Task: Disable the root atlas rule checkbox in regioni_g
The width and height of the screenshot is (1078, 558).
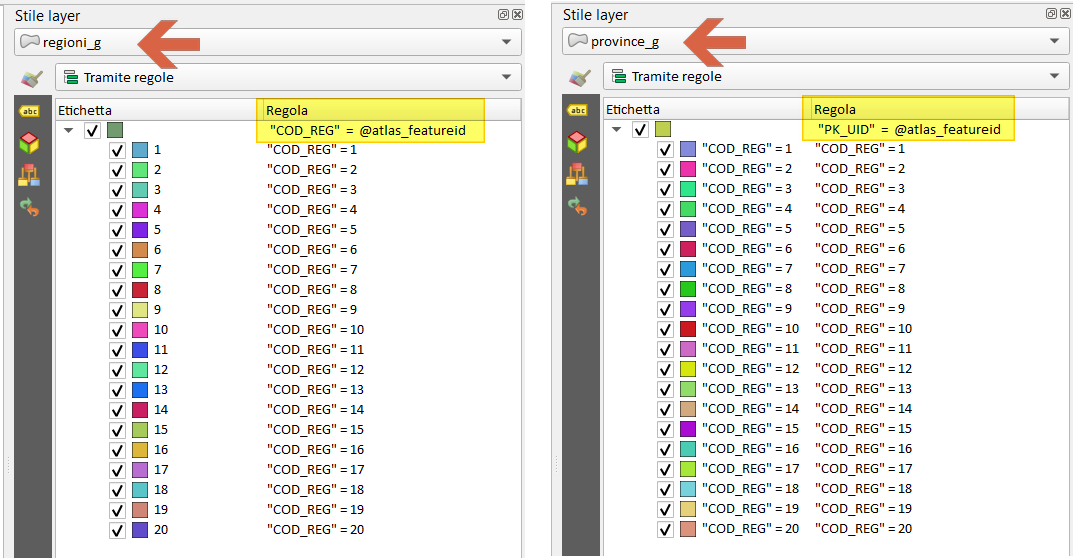Action: click(93, 131)
